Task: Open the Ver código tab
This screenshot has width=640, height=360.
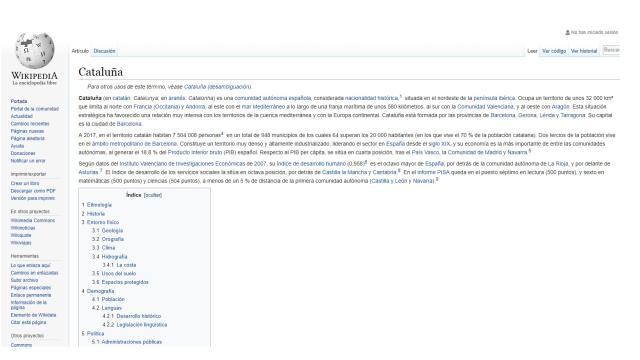Action: [554, 51]
